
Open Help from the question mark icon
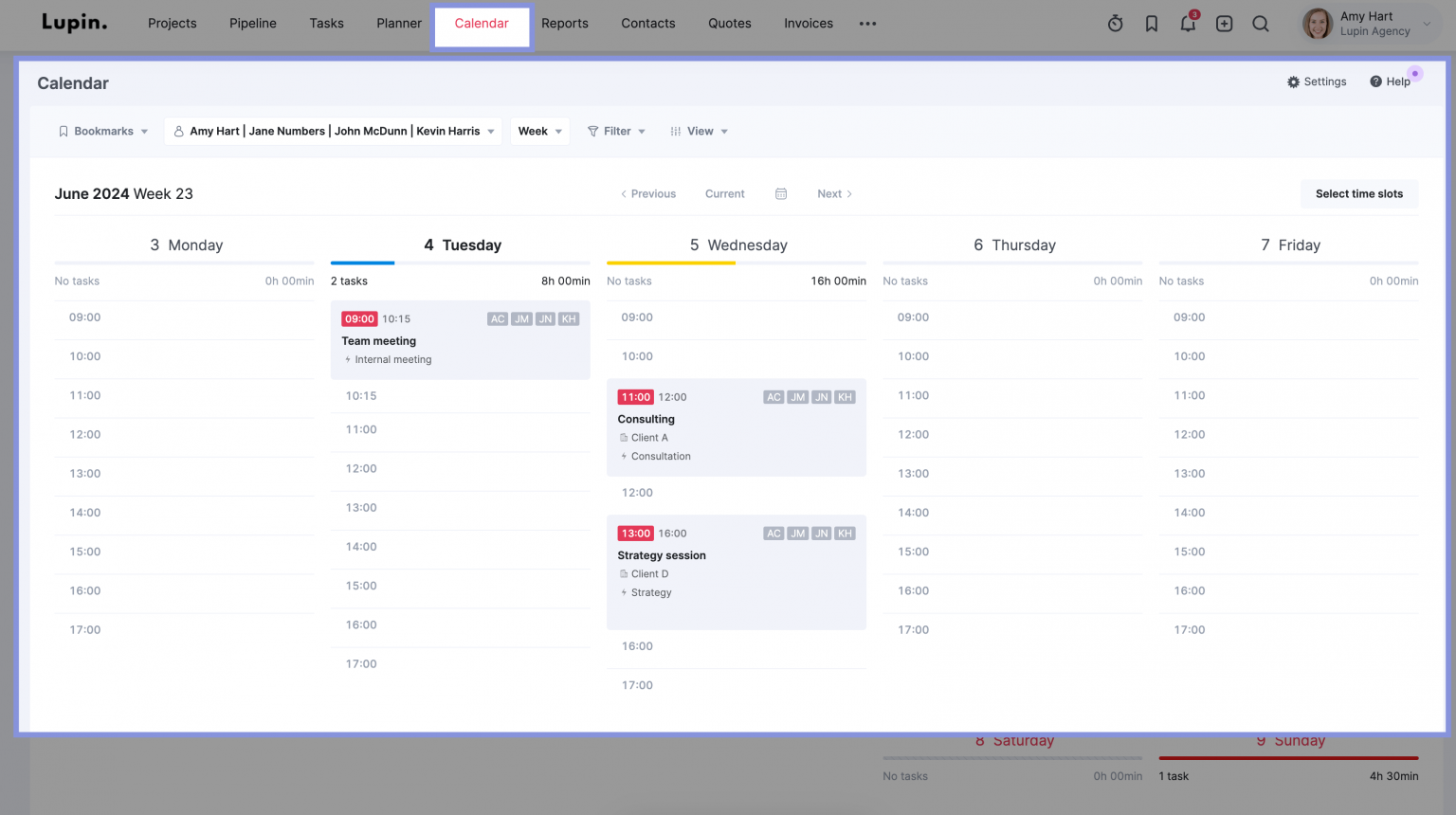pos(1390,81)
